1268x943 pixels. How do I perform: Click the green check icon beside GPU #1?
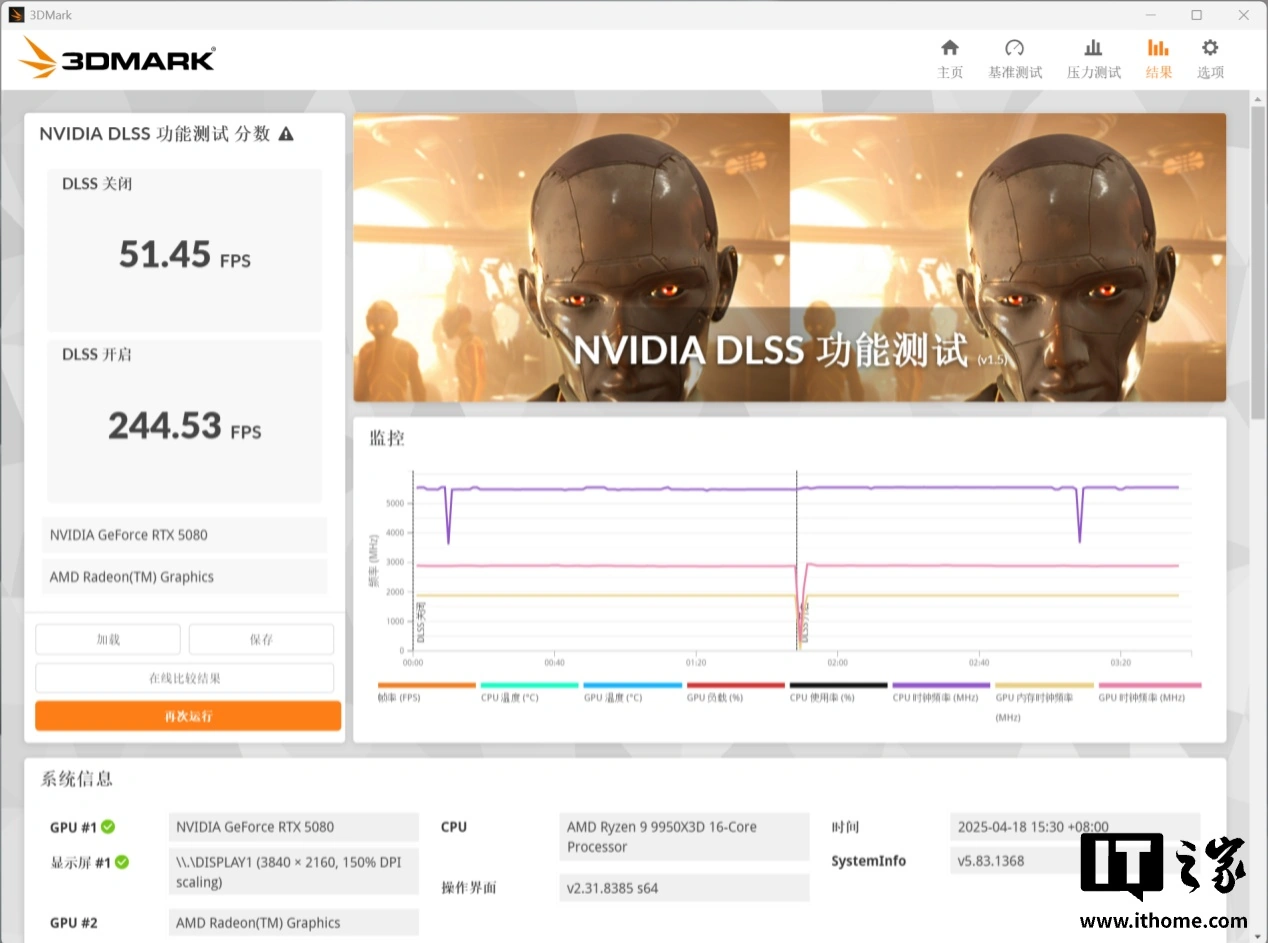tap(108, 827)
